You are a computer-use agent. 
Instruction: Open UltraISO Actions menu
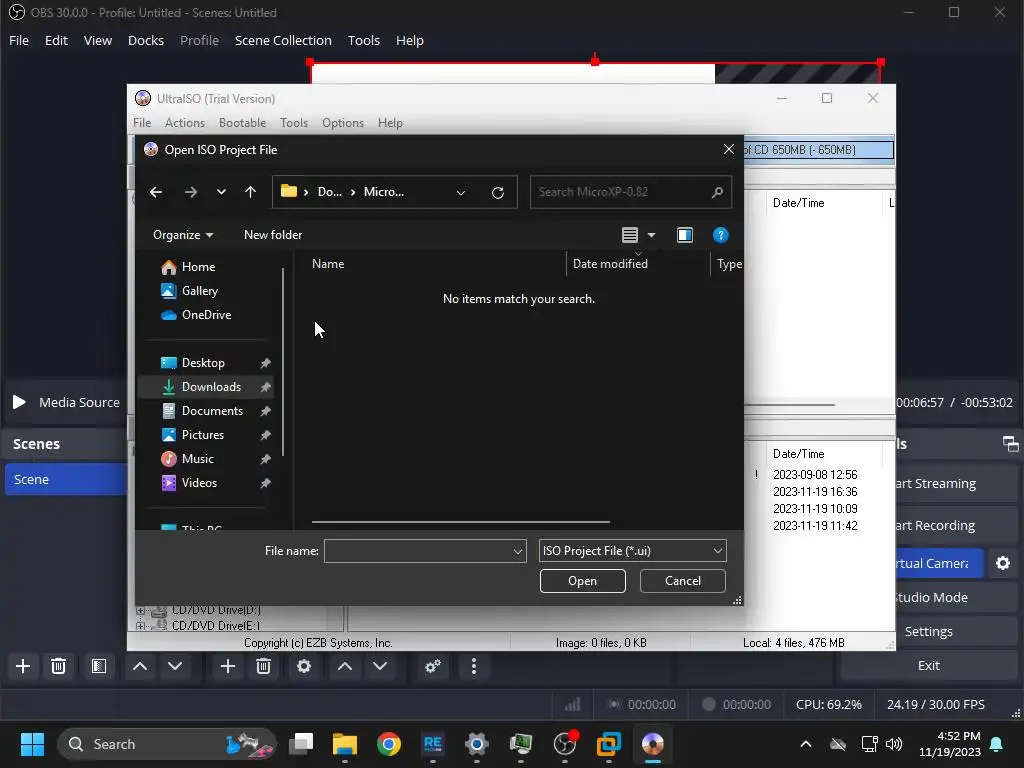(x=184, y=123)
